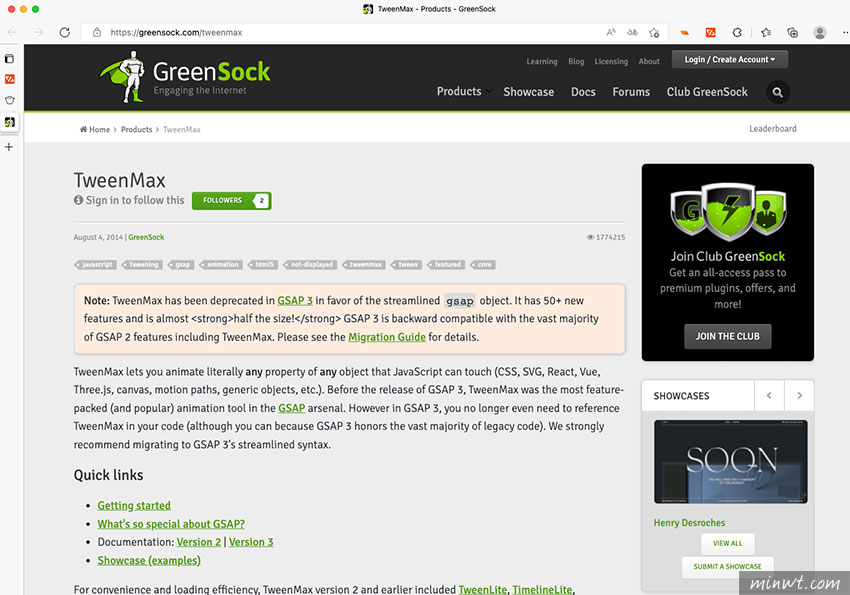850x595 pixels.
Task: Click the Learning top link
Action: click(542, 61)
